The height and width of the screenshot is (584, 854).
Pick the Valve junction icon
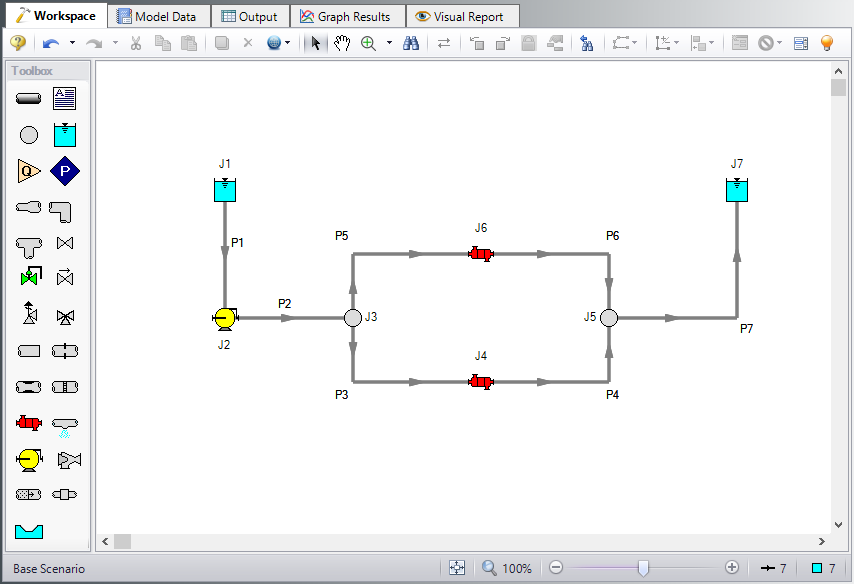[65, 243]
